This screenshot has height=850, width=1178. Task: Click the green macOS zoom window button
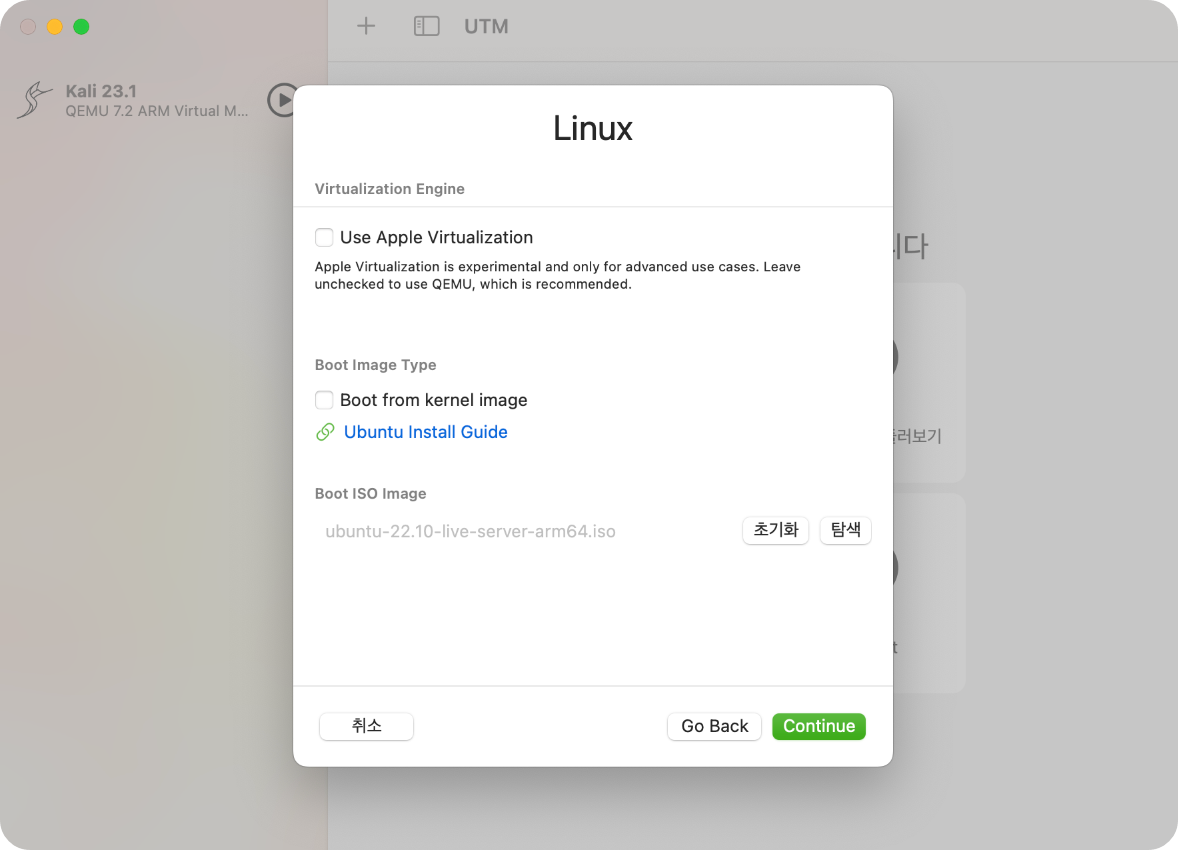(x=81, y=27)
